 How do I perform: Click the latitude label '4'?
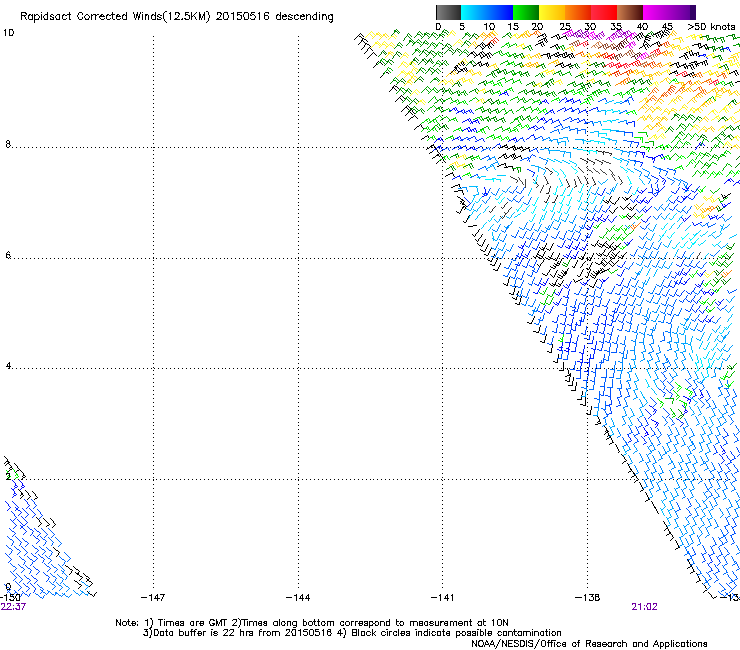click(8, 366)
